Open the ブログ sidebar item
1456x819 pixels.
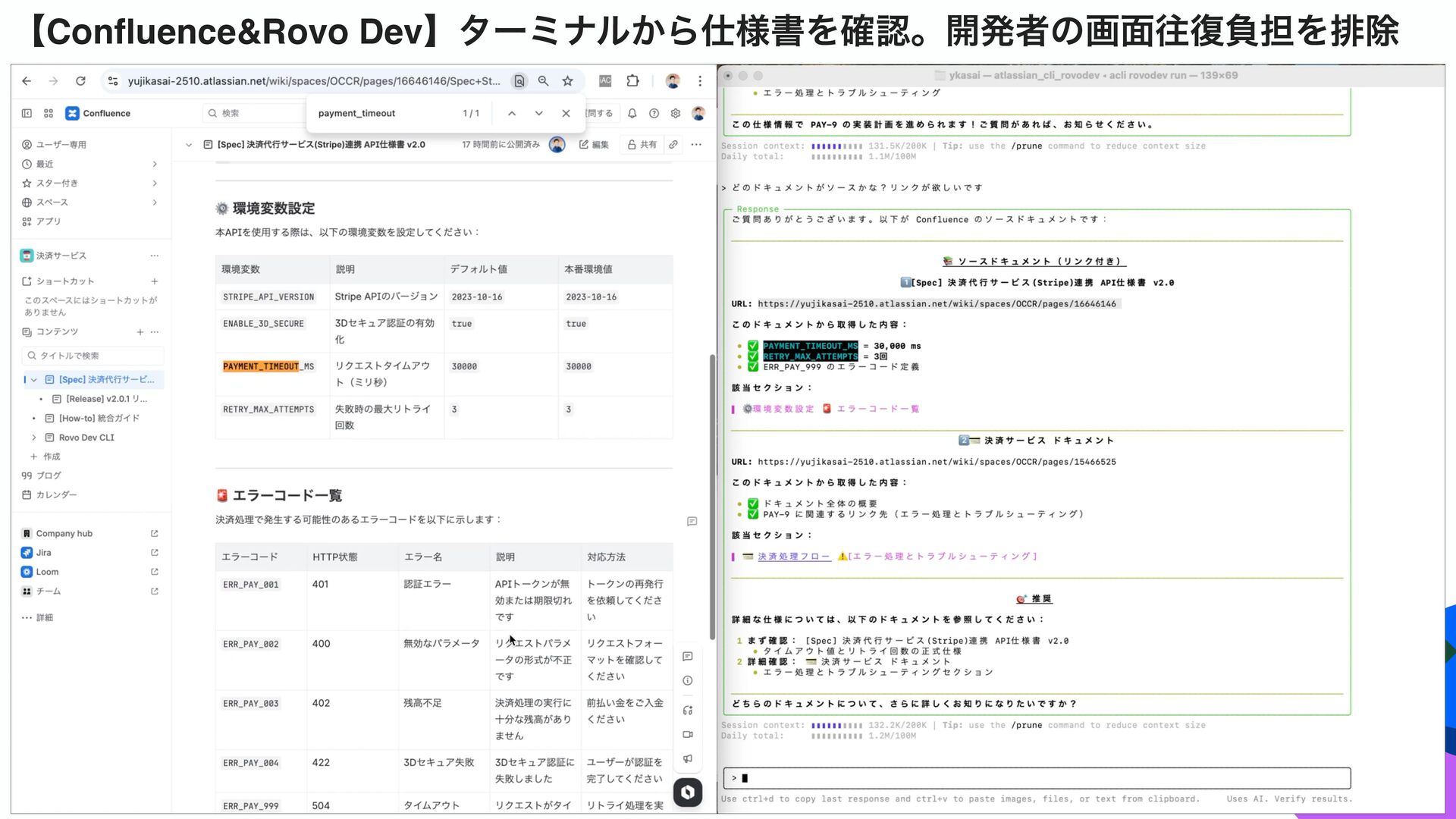pos(49,475)
